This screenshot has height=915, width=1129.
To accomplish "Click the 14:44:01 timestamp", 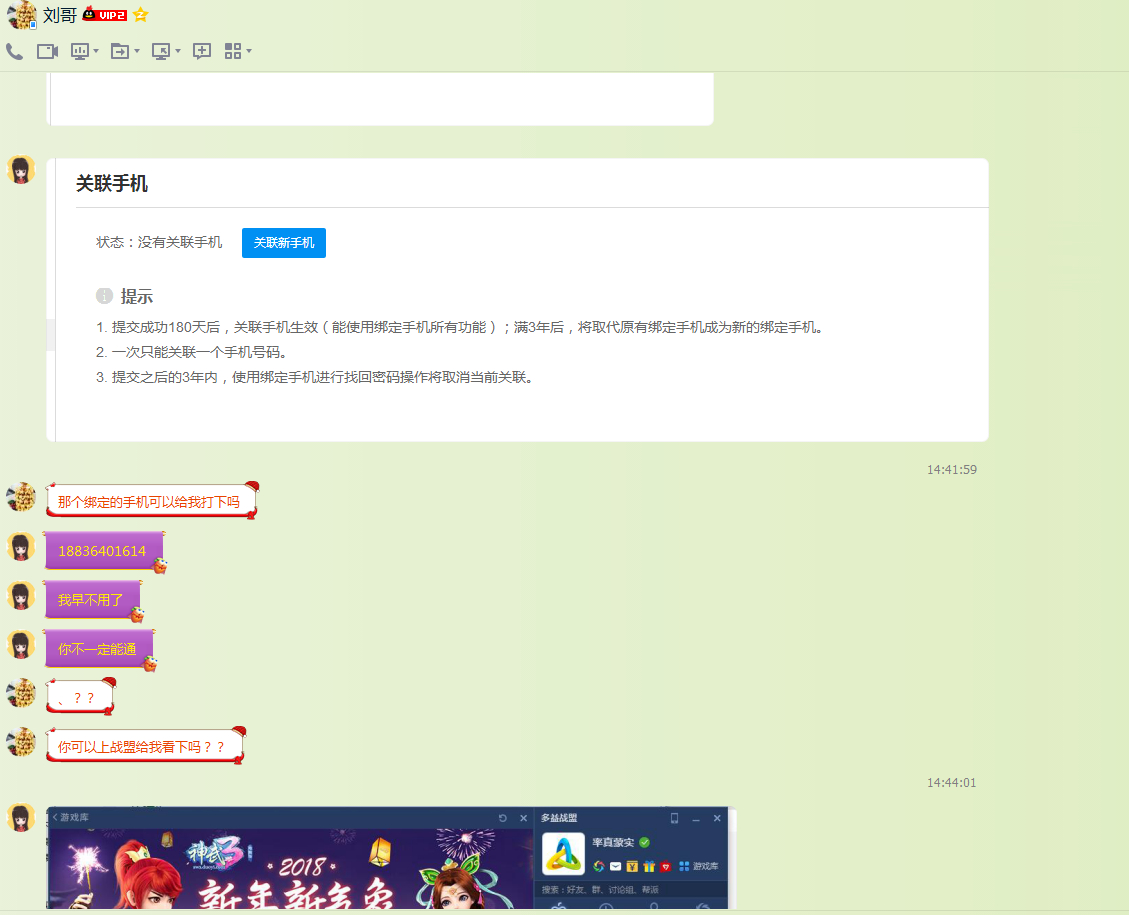I will click(951, 783).
